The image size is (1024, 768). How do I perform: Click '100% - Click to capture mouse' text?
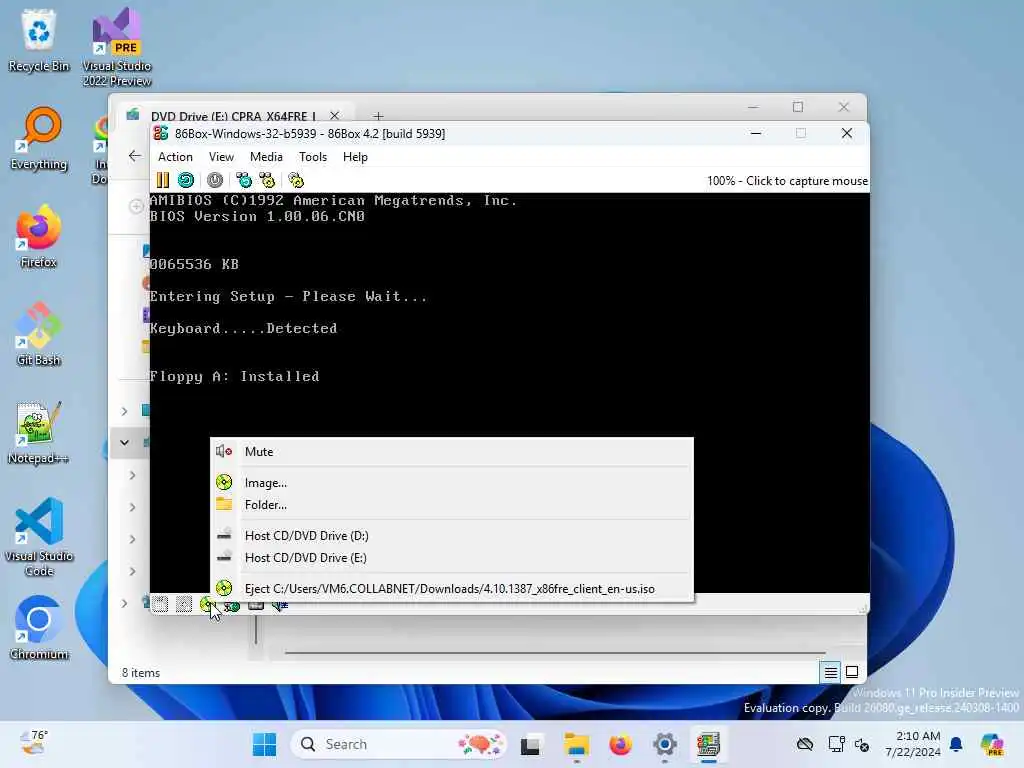click(787, 181)
